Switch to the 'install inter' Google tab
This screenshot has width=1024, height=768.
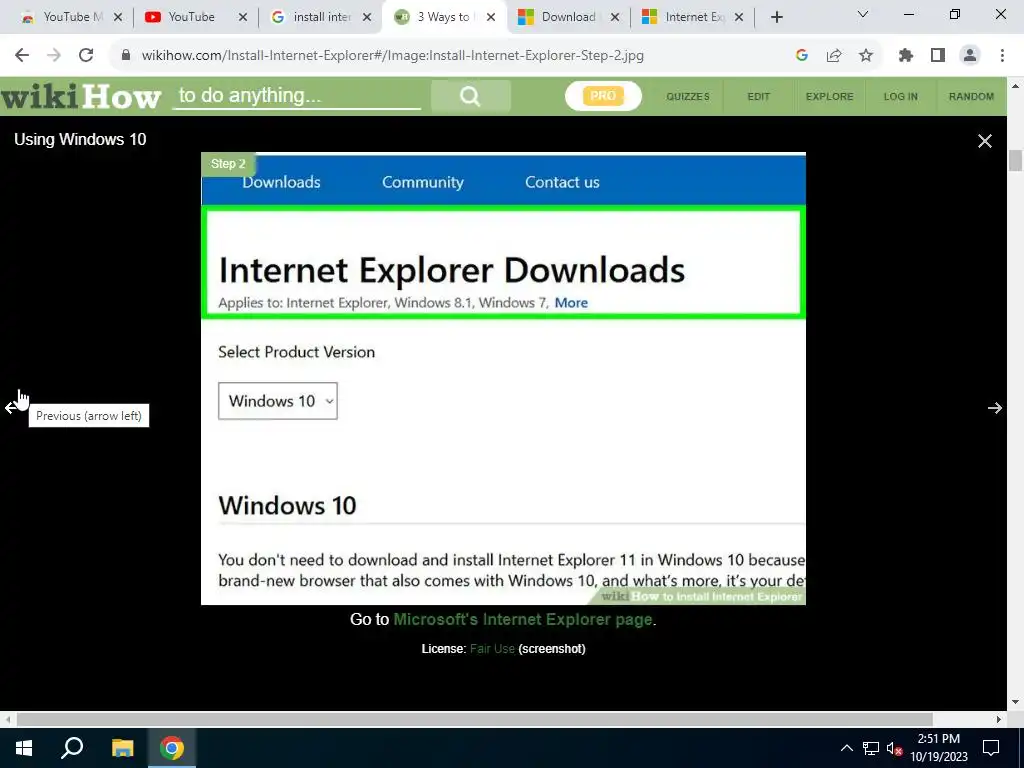tap(321, 18)
